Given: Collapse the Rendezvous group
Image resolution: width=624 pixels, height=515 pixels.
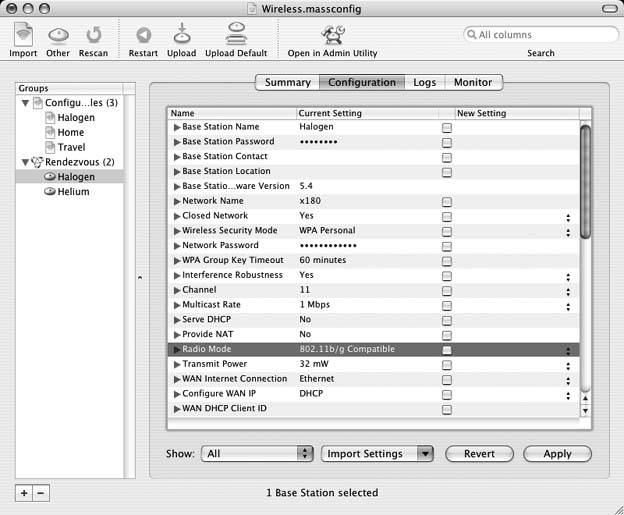Looking at the screenshot, I should [24, 162].
